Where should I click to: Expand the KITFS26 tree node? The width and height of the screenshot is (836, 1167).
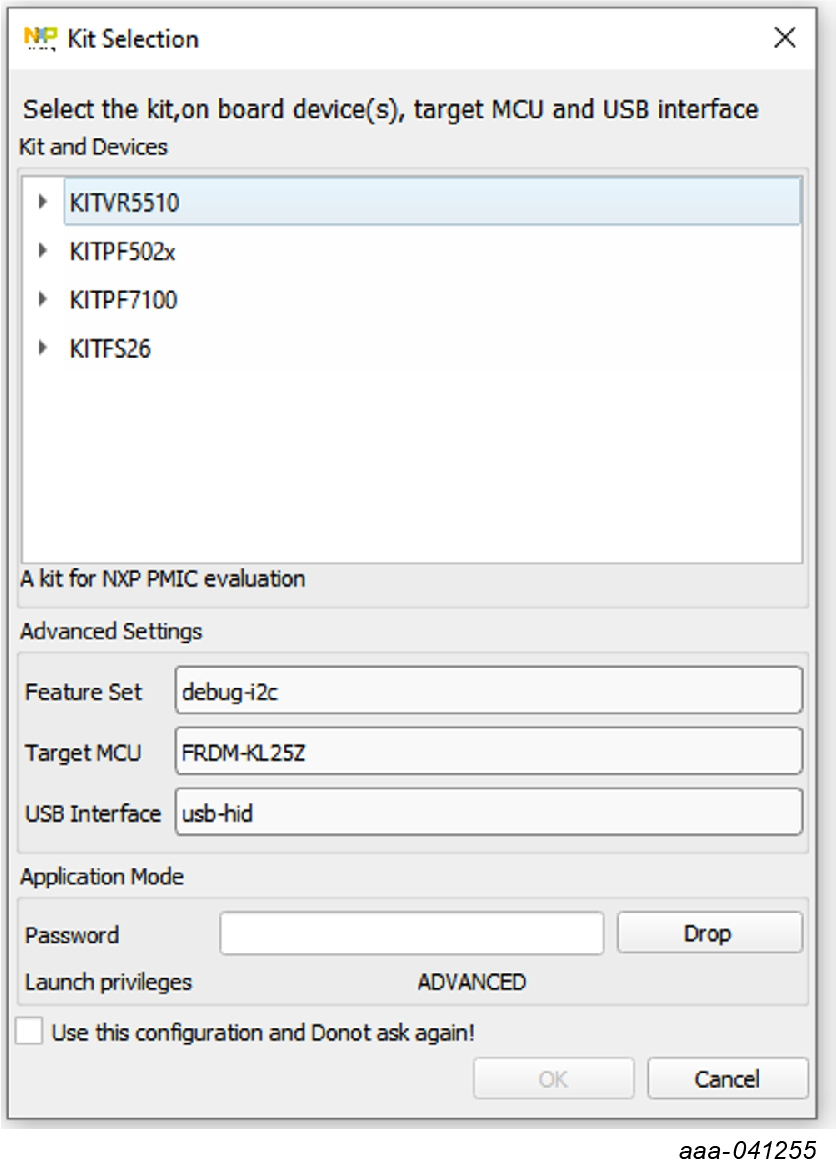point(43,349)
